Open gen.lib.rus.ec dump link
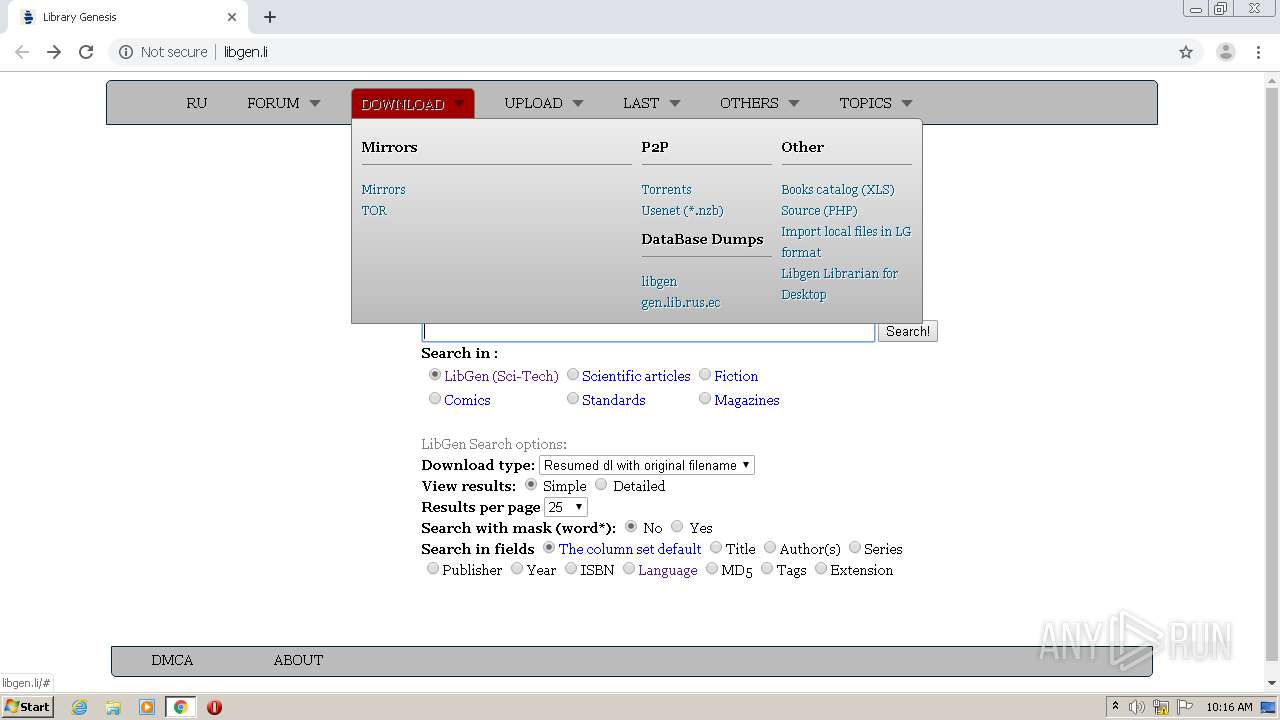The width and height of the screenshot is (1280, 720). click(681, 302)
